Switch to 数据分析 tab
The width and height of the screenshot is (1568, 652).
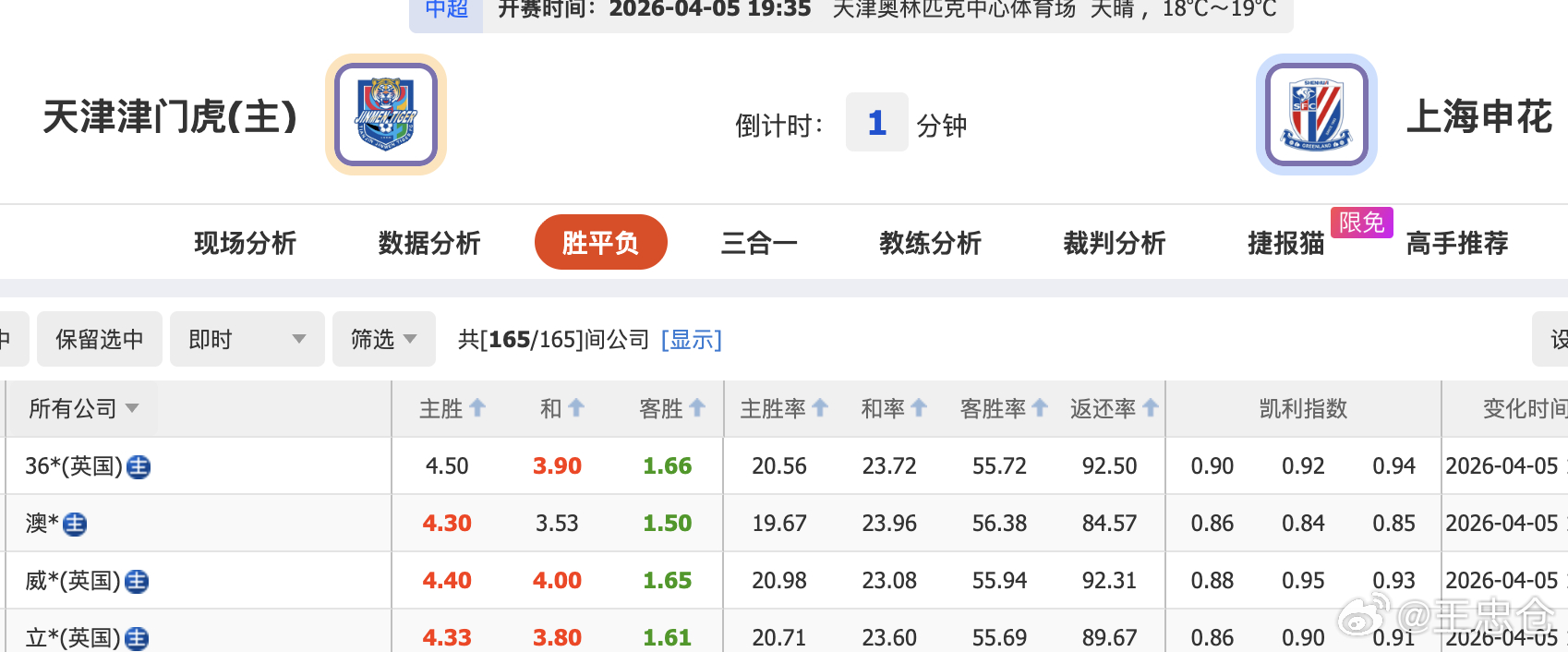pyautogui.click(x=429, y=243)
